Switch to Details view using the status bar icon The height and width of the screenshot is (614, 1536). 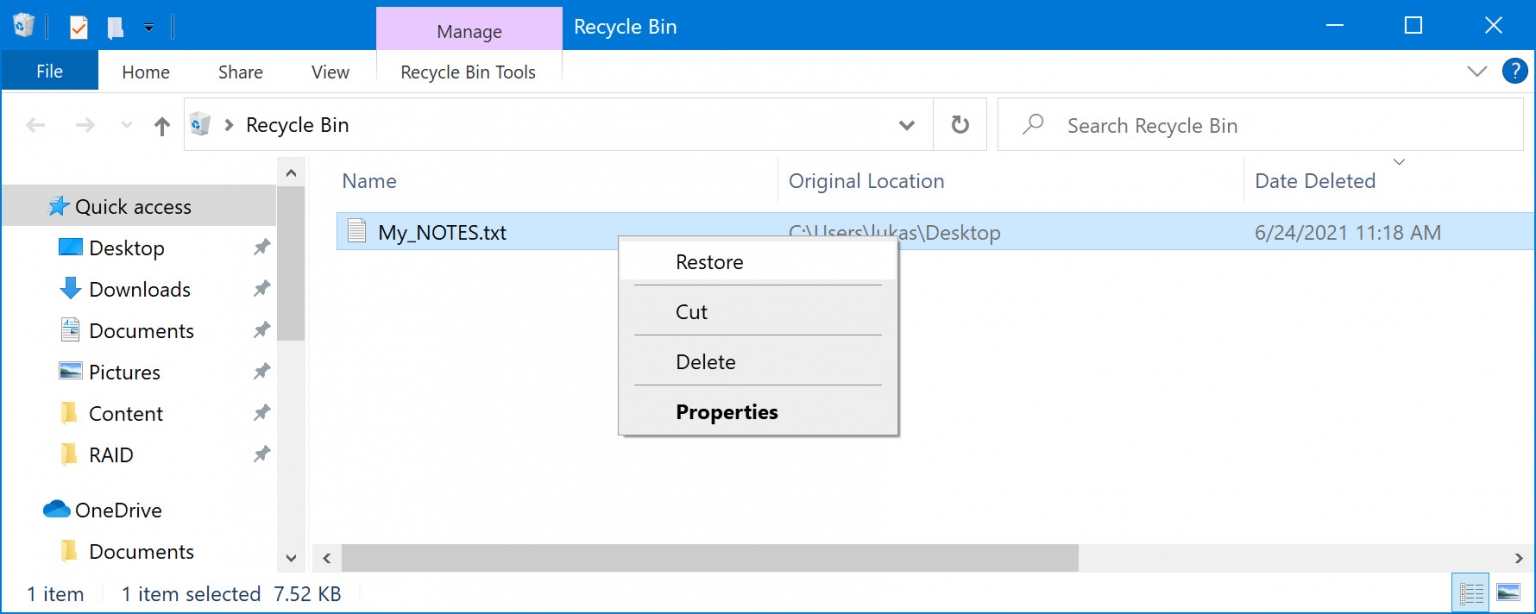click(1470, 591)
